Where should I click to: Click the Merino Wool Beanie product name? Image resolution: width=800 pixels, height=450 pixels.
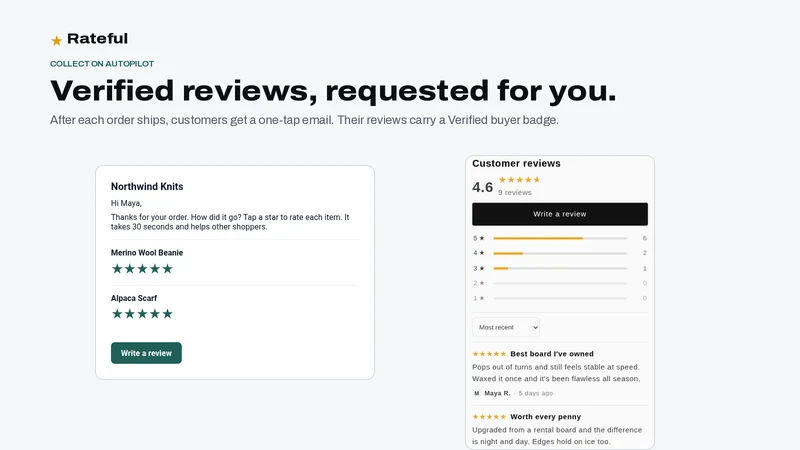pos(147,253)
